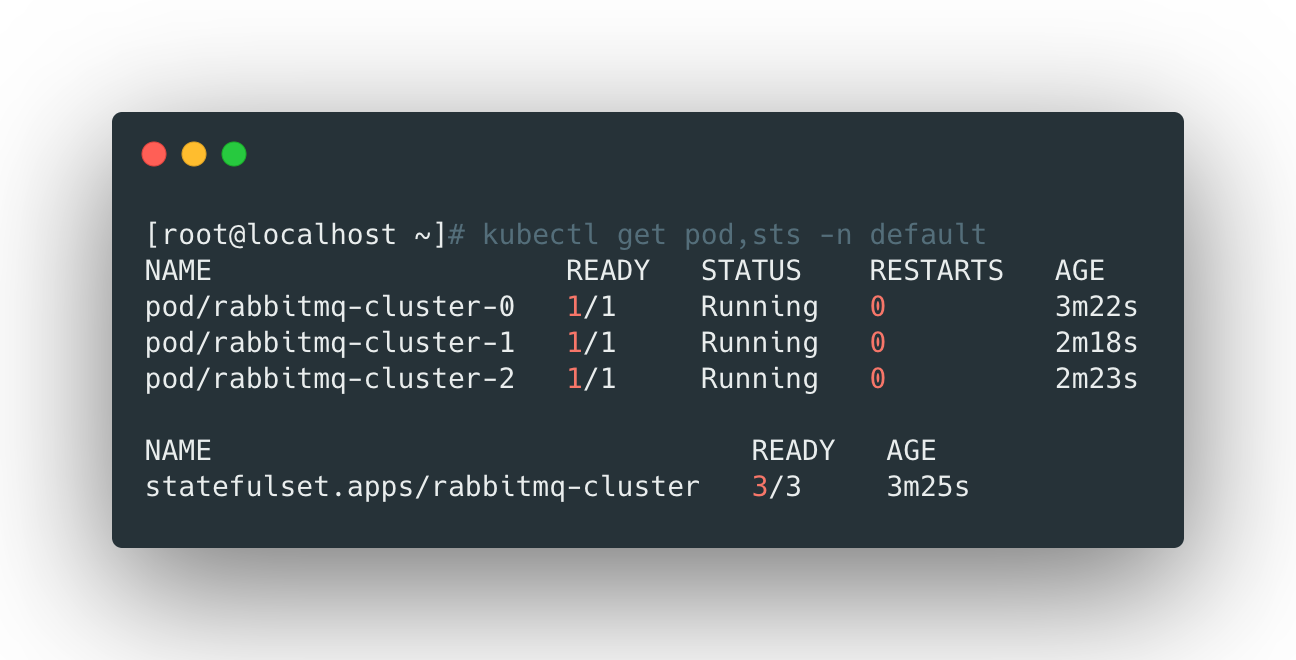1296x660 pixels.
Task: Click the RESTARTS column header
Action: 936,271
